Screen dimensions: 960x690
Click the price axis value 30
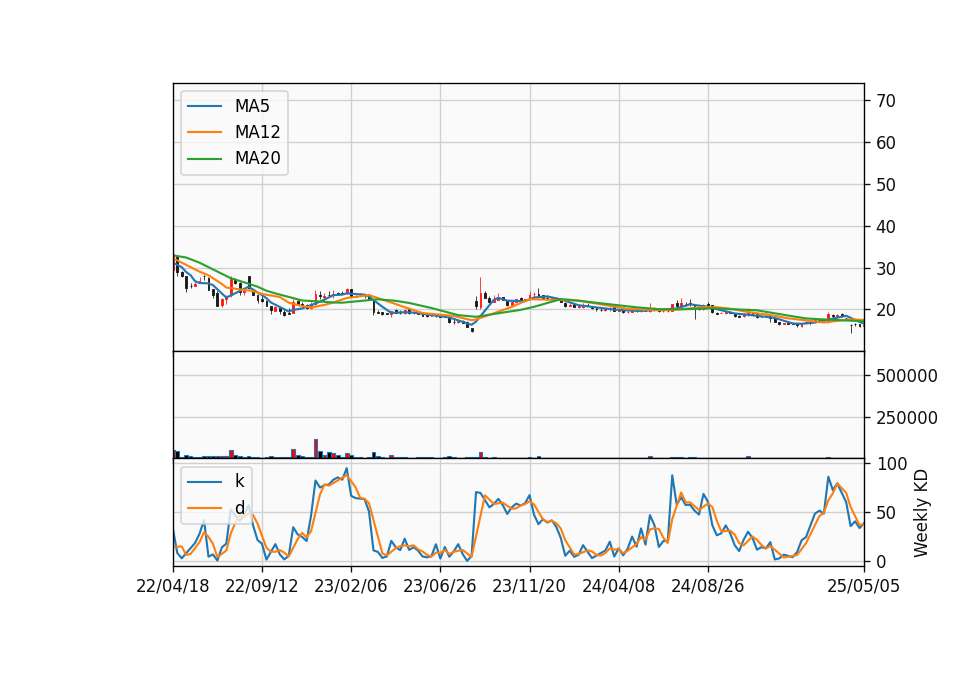point(886,269)
